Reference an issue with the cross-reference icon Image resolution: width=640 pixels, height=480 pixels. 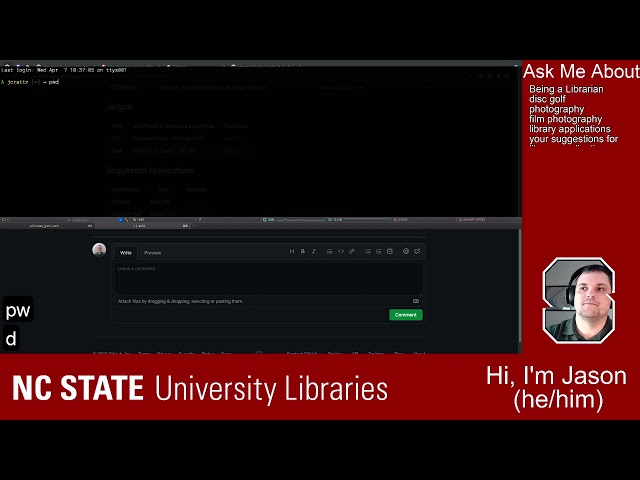coord(417,251)
